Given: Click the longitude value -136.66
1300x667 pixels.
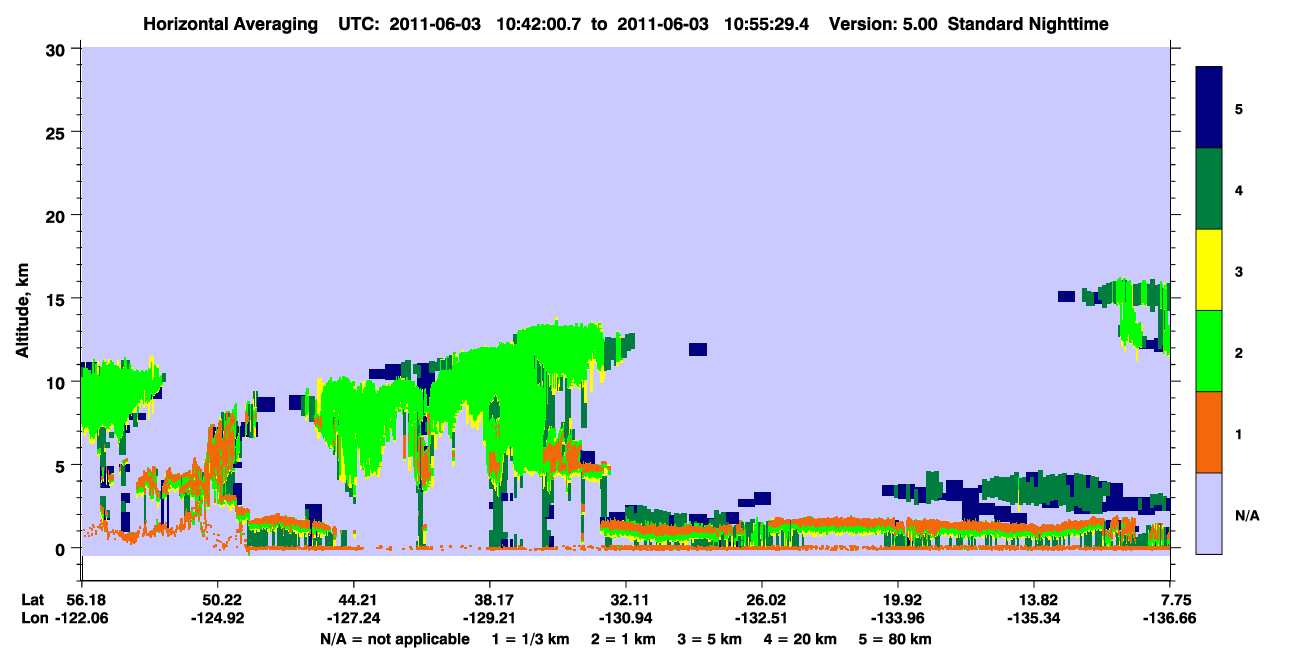Looking at the screenshot, I should [1170, 618].
